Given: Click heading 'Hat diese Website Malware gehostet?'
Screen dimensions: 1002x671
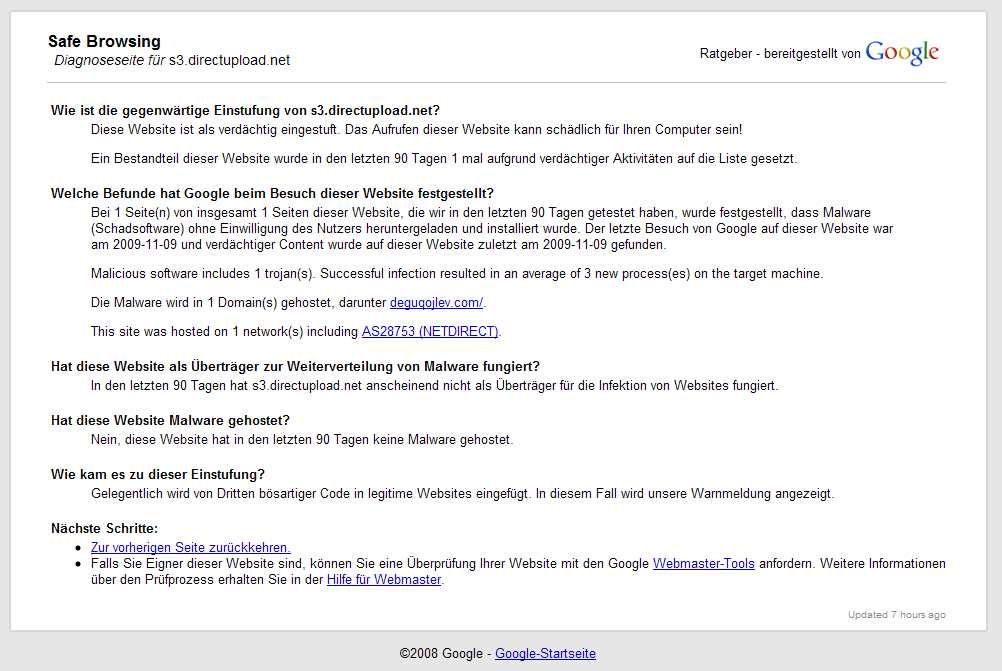Looking at the screenshot, I should [170, 420].
